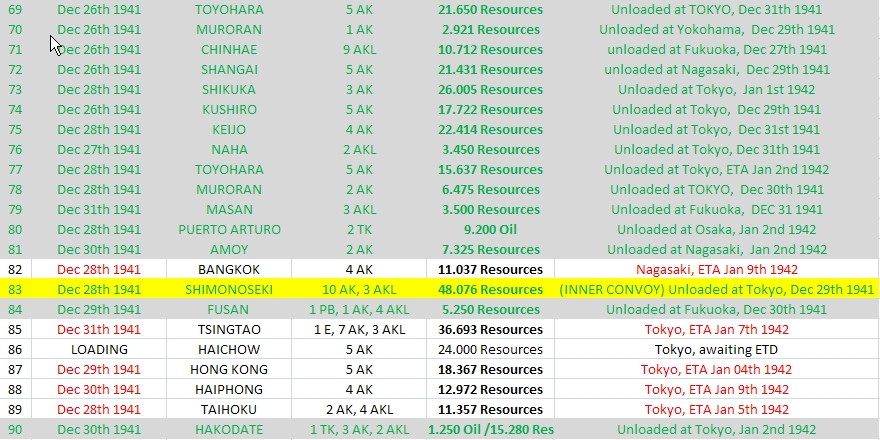Viewport: 880px width, 440px height.
Task: Click the NAHA port cell
Action: click(229, 149)
